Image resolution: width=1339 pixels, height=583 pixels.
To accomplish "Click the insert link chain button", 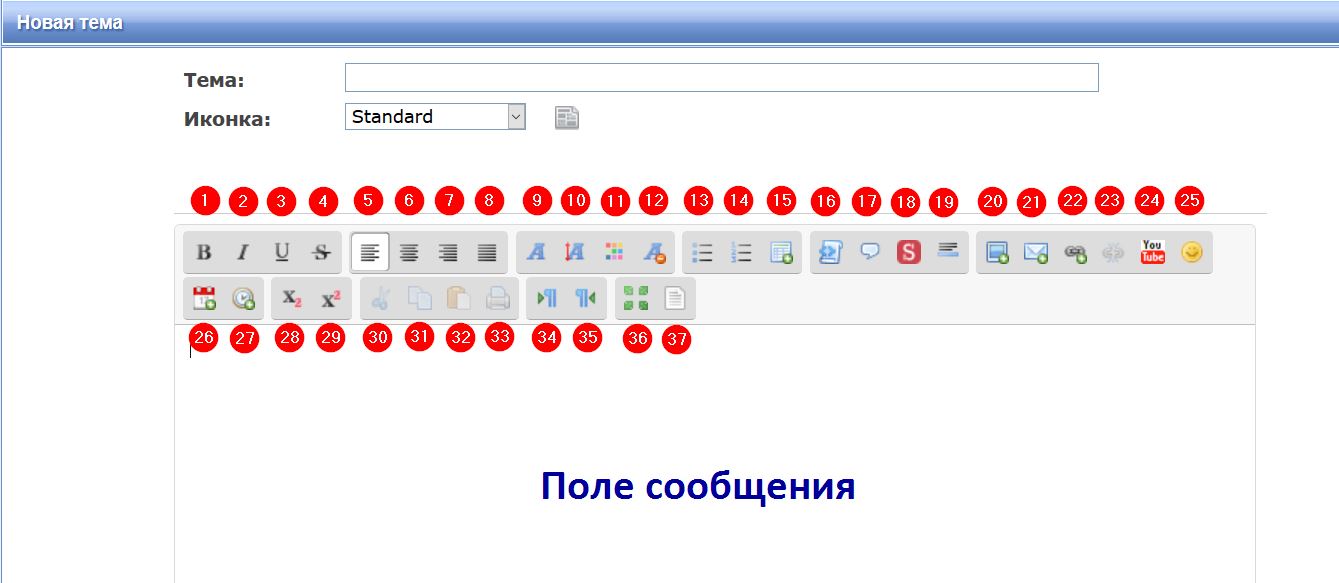I will (1075, 253).
